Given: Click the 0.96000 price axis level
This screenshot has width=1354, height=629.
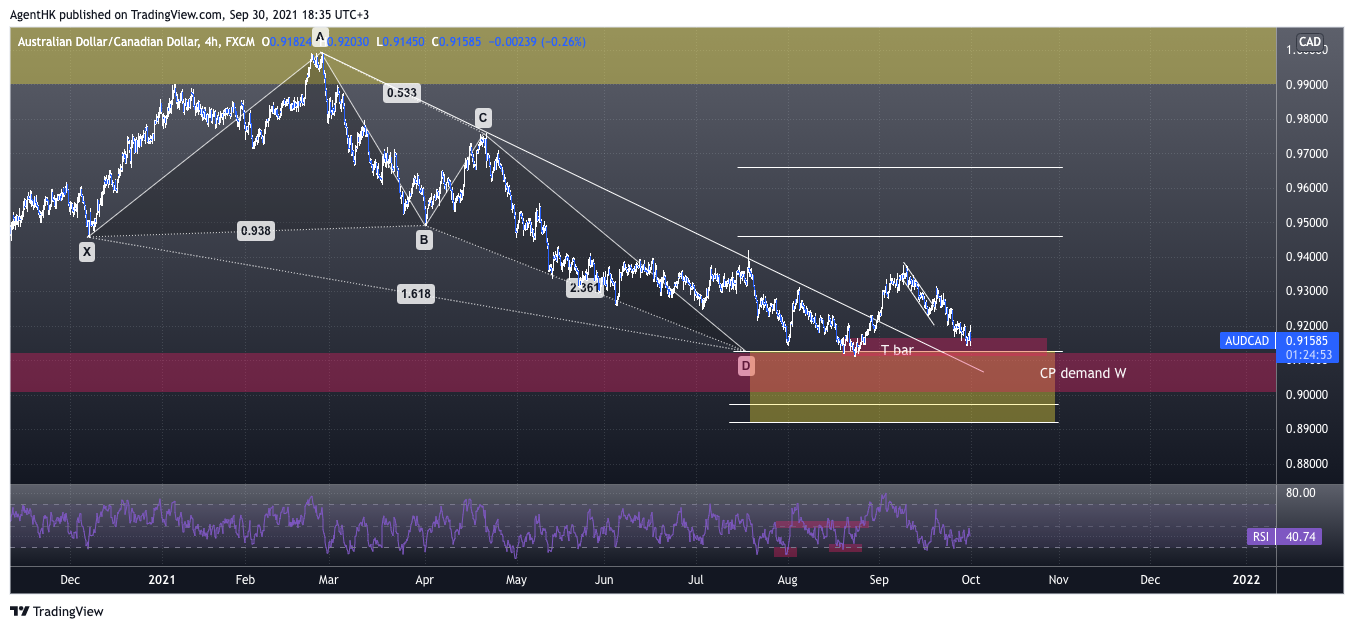Looking at the screenshot, I should pos(1306,188).
